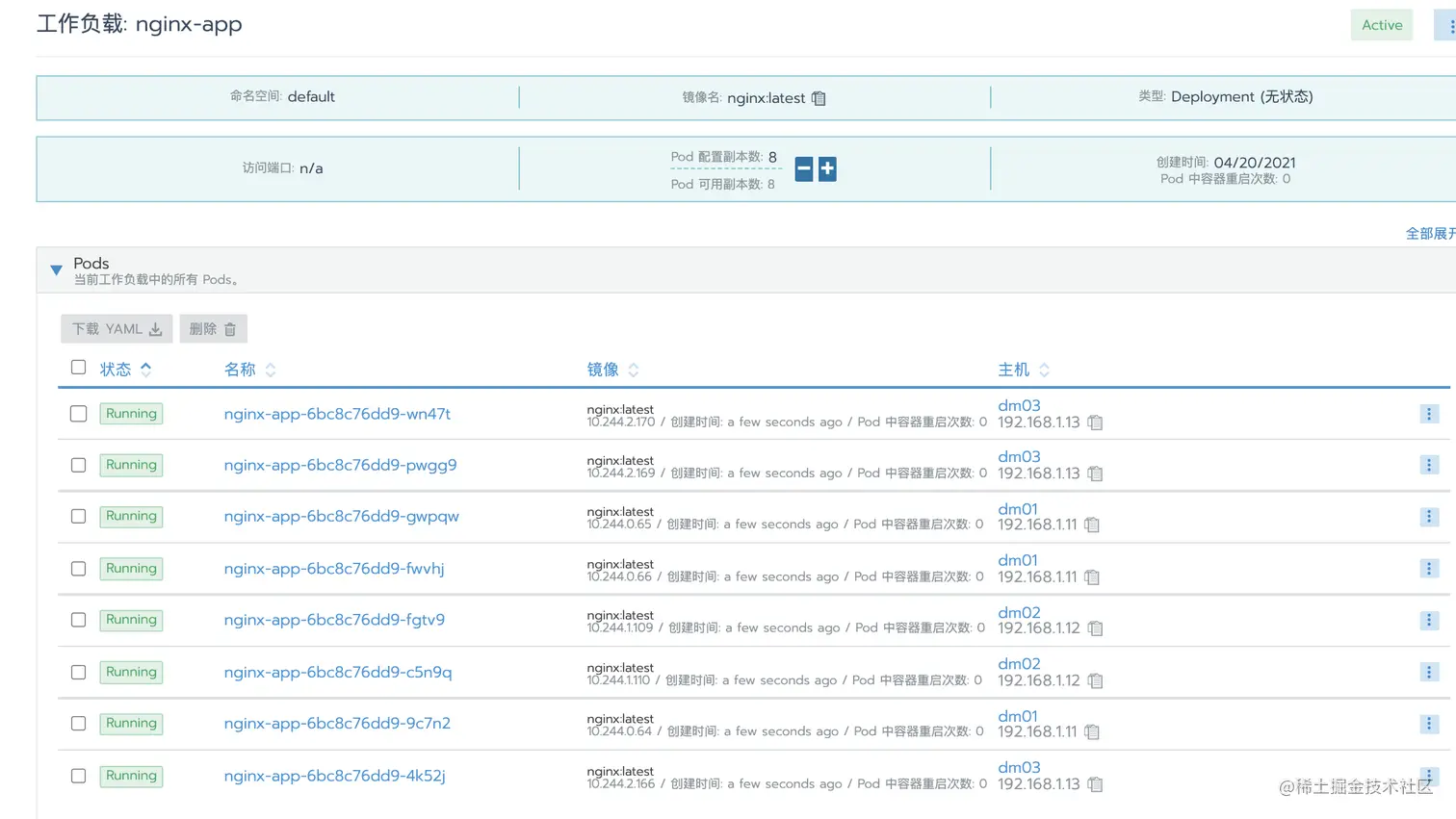
Task: Select checkbox for pod 9c7n2
Action: pyautogui.click(x=79, y=724)
